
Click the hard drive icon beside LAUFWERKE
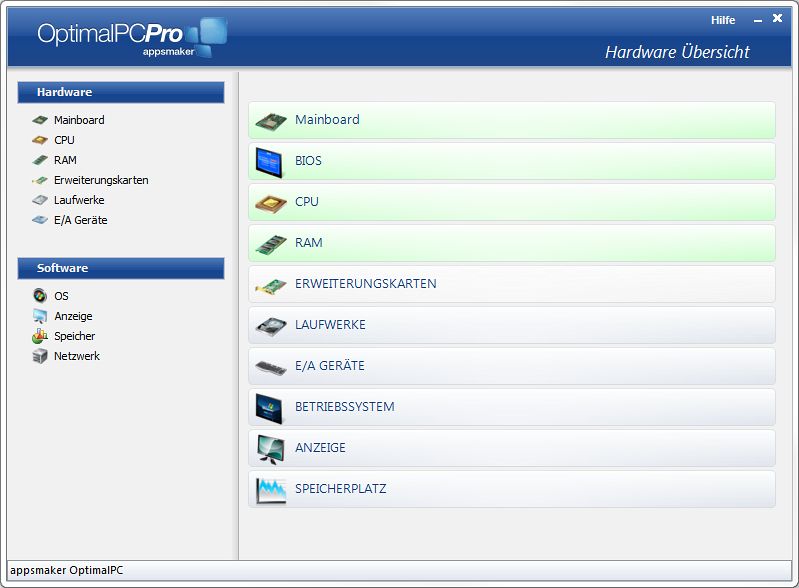(x=271, y=327)
